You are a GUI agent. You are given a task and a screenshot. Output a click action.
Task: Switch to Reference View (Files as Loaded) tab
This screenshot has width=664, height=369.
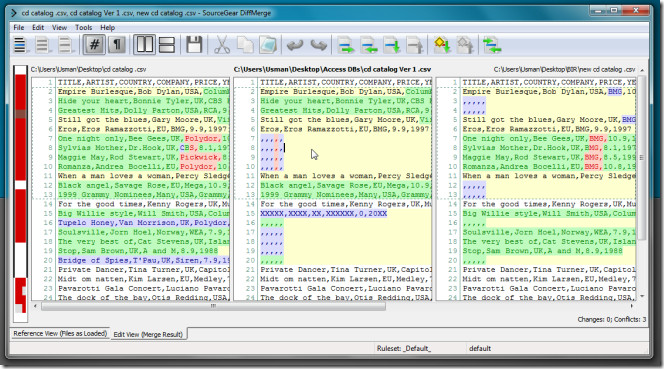(60, 333)
